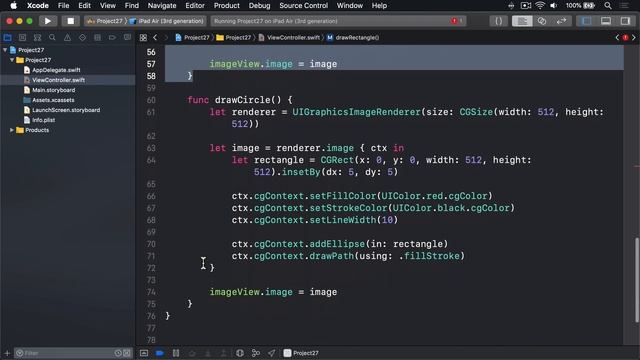Switch to the Assistant editor

tap(542, 21)
